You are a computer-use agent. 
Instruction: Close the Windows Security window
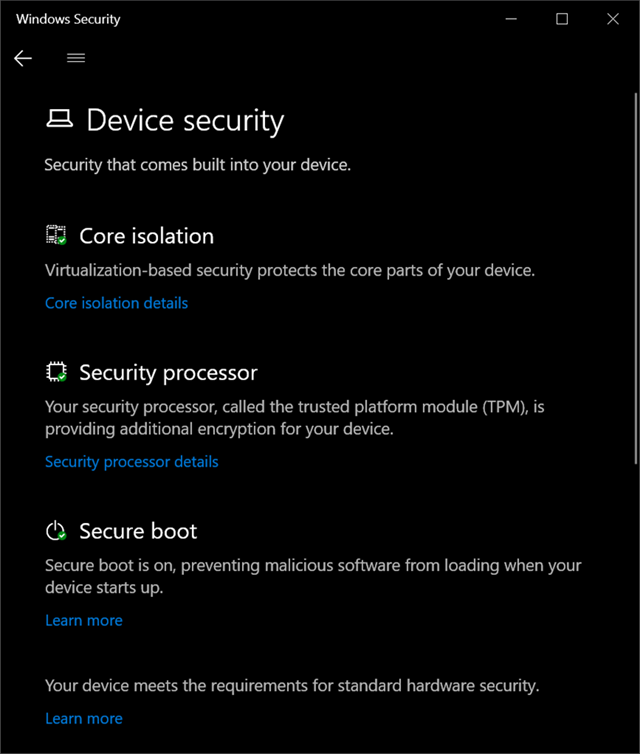pos(613,19)
